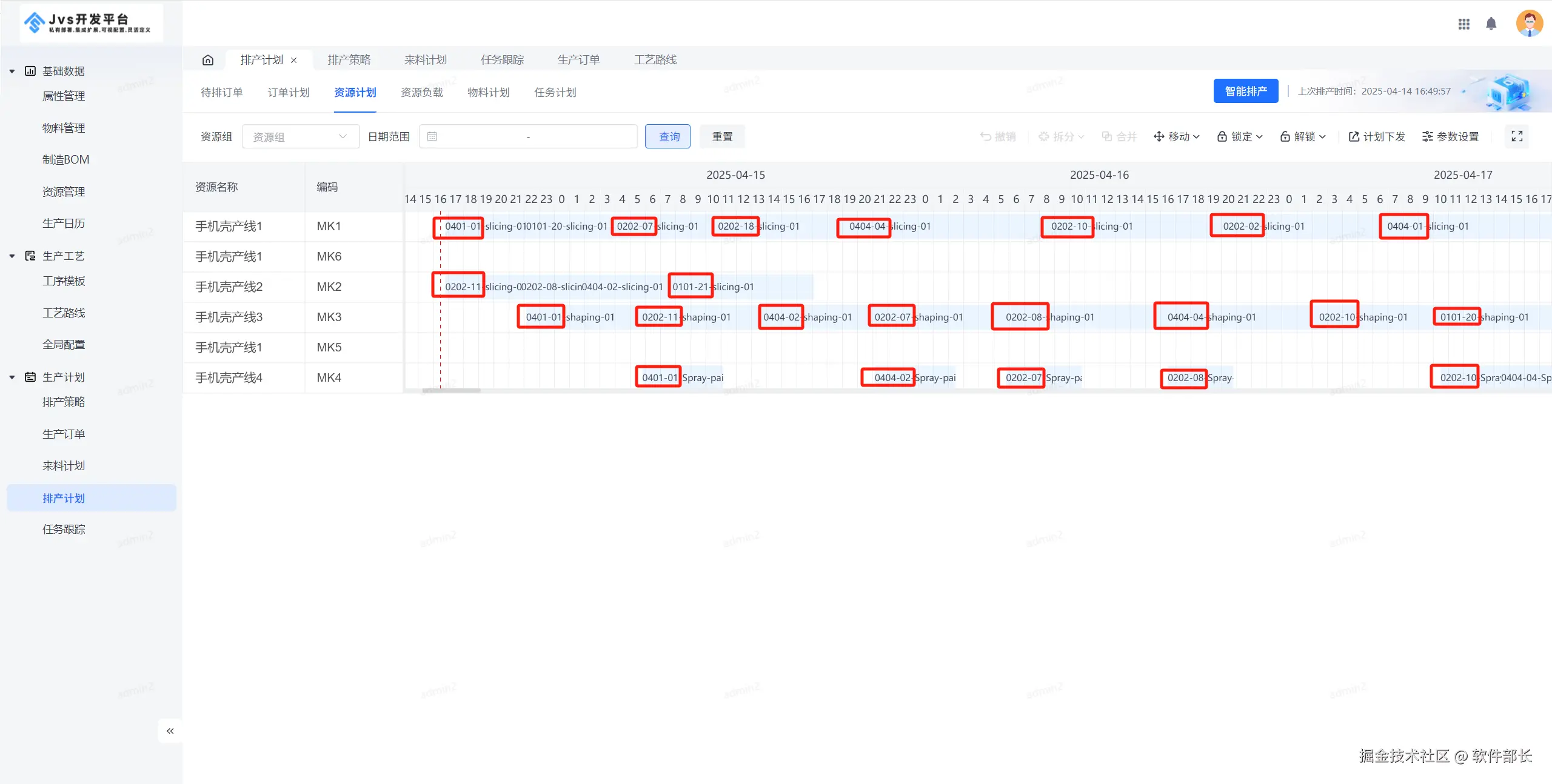Collapse the 基础数据 tree section
The height and width of the screenshot is (784, 1552).
point(12,71)
